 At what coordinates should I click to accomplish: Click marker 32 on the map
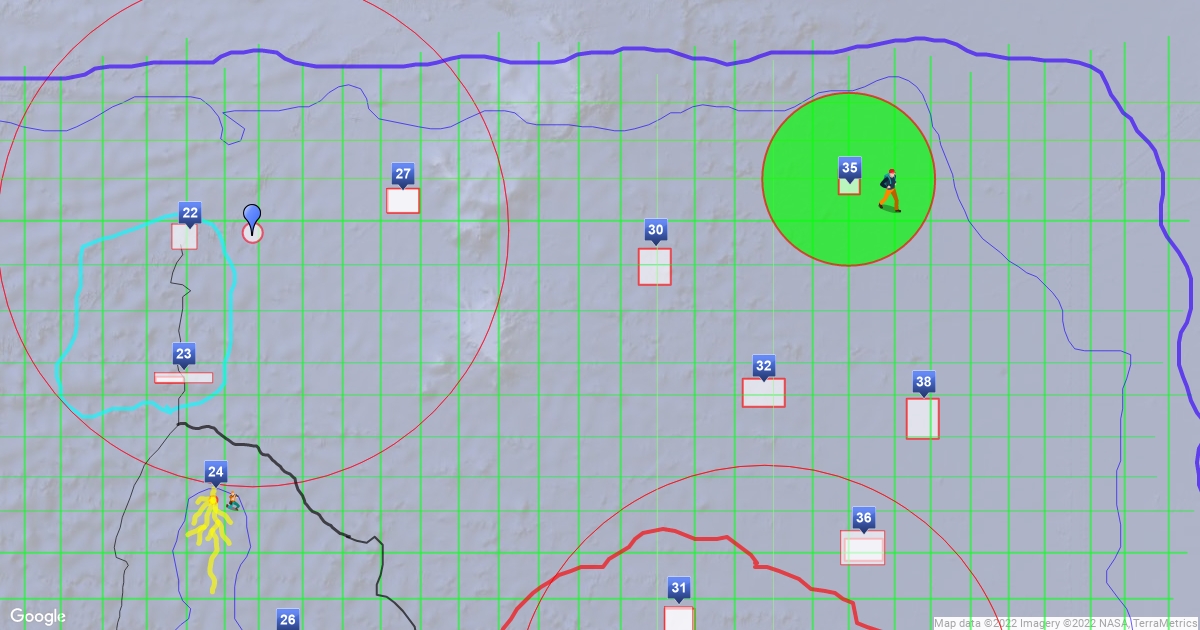point(764,365)
